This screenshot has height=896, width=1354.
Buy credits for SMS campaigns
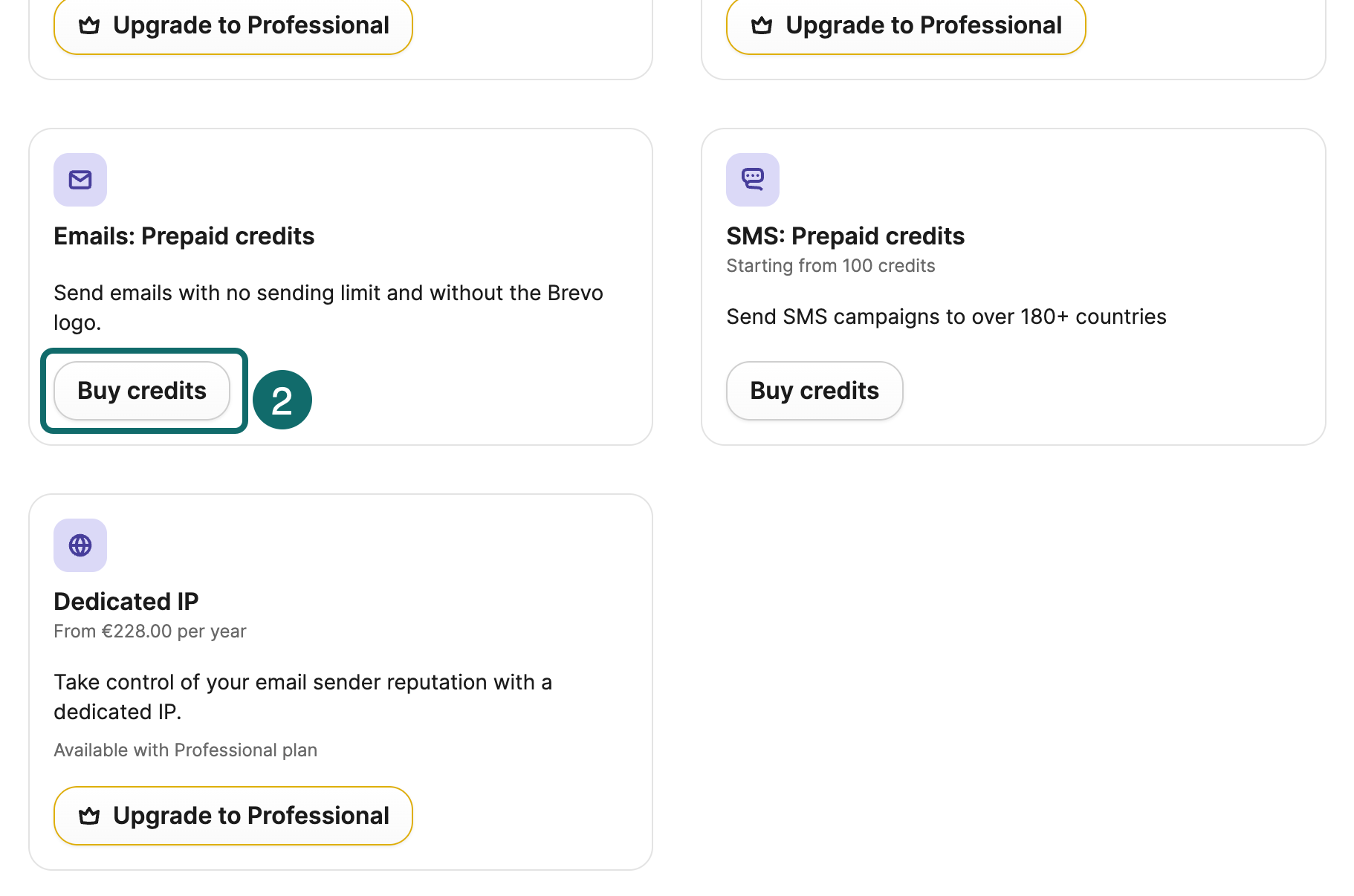(x=814, y=390)
